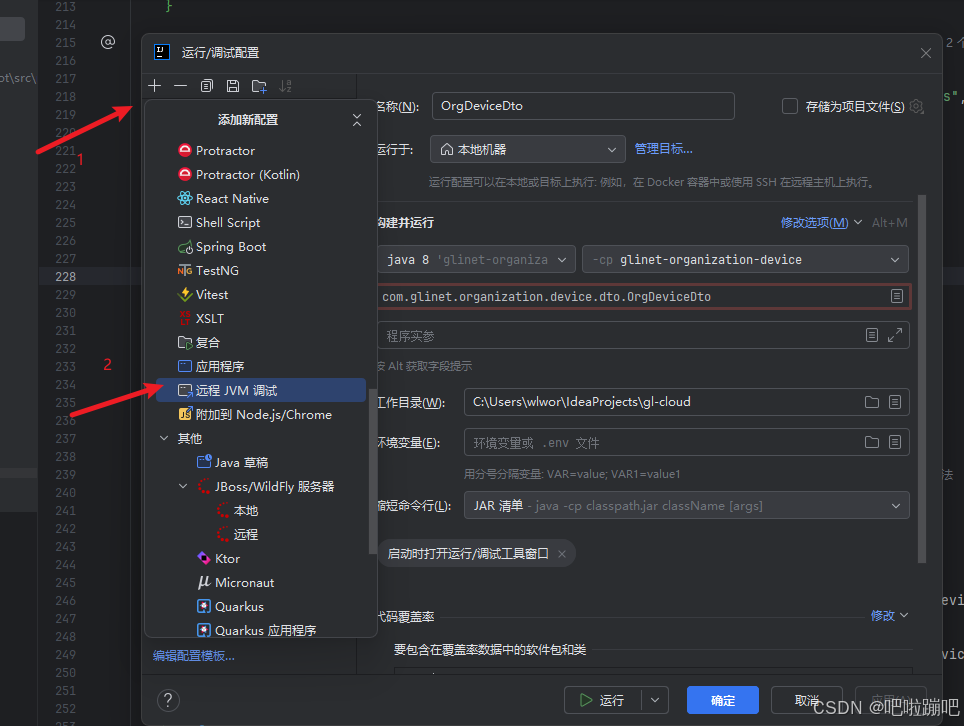This screenshot has height=726, width=964.
Task: Click the new folder toolbar icon
Action: (x=259, y=86)
